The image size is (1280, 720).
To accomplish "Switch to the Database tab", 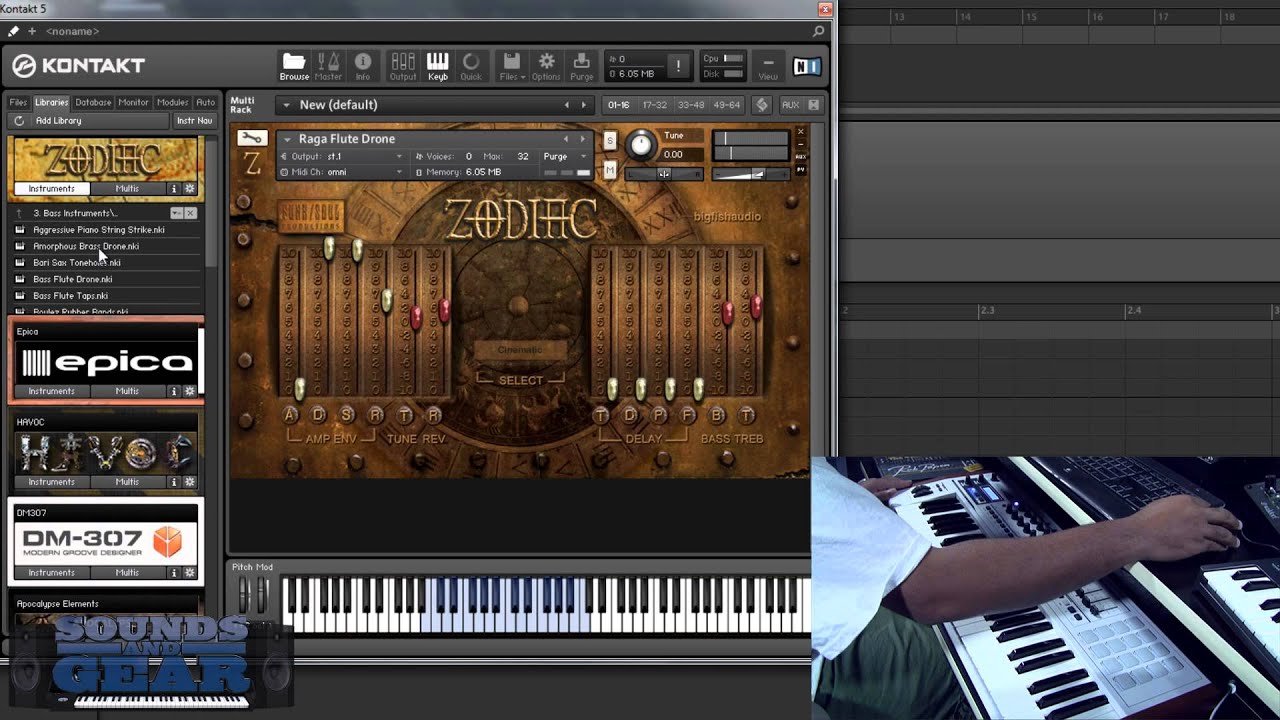I will [93, 102].
